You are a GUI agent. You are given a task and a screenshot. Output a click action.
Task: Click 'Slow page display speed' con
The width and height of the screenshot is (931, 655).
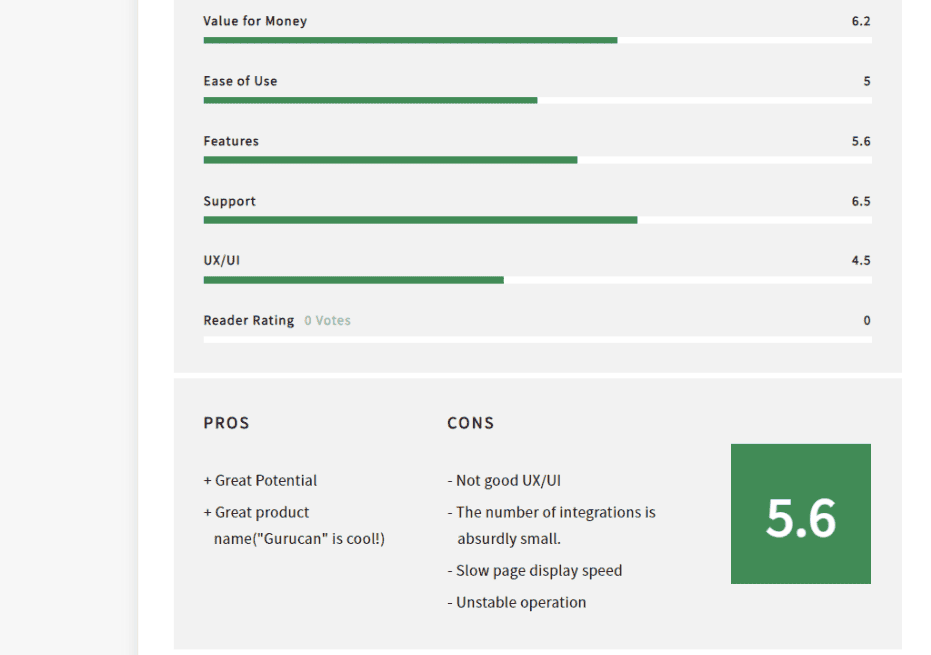(x=535, y=571)
